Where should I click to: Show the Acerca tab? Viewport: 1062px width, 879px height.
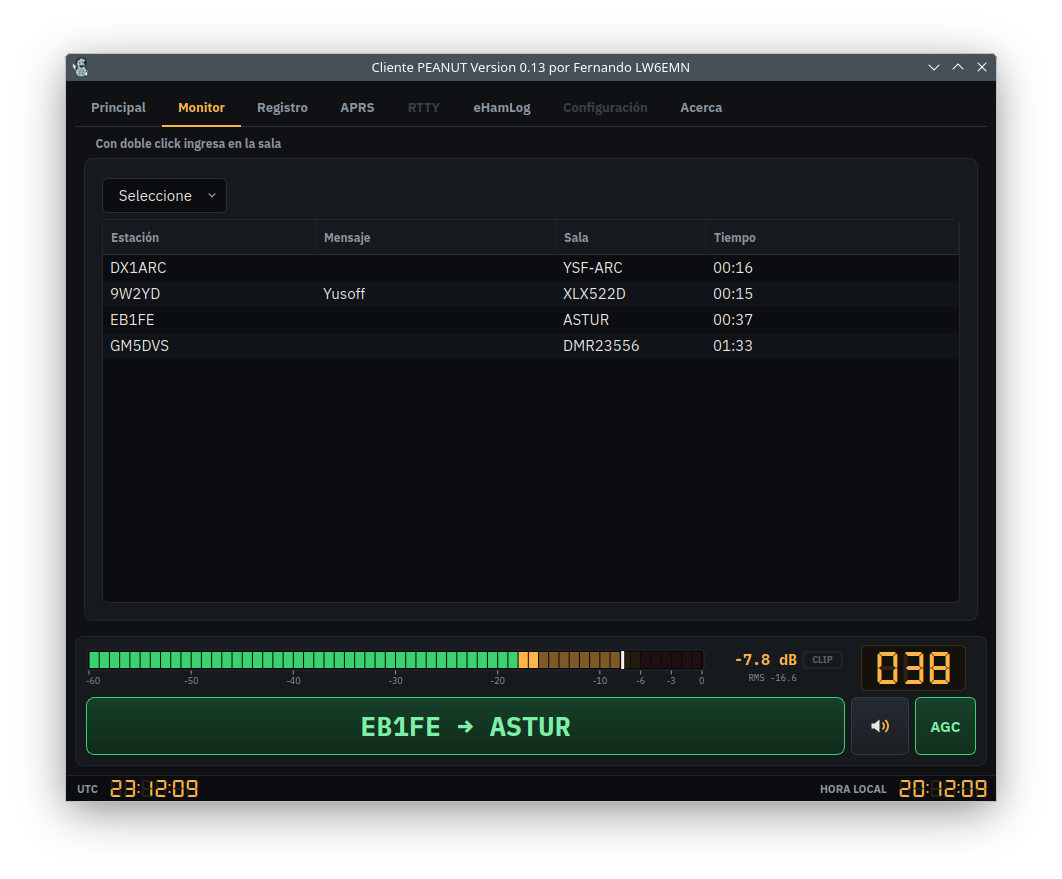pyautogui.click(x=701, y=108)
